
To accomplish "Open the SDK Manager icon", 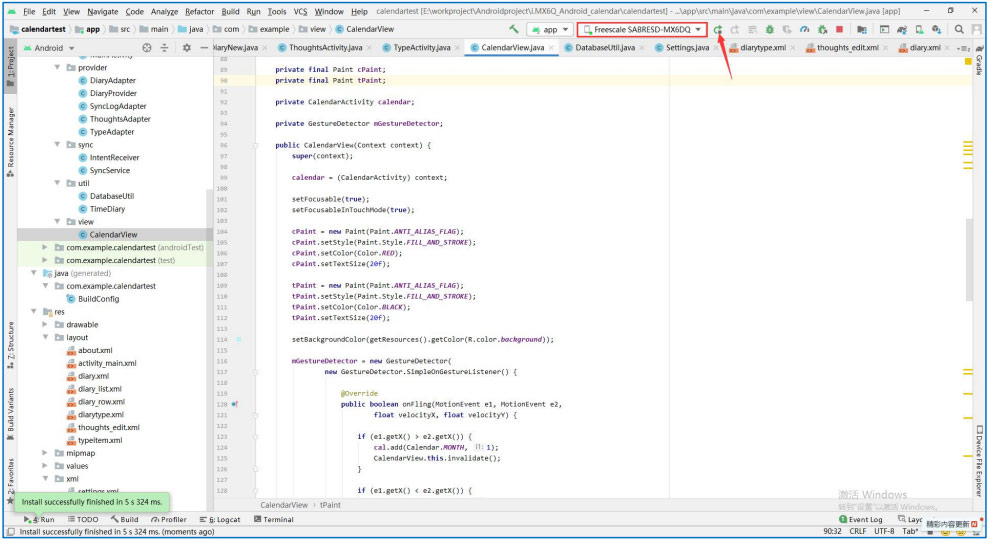I will (x=937, y=29).
